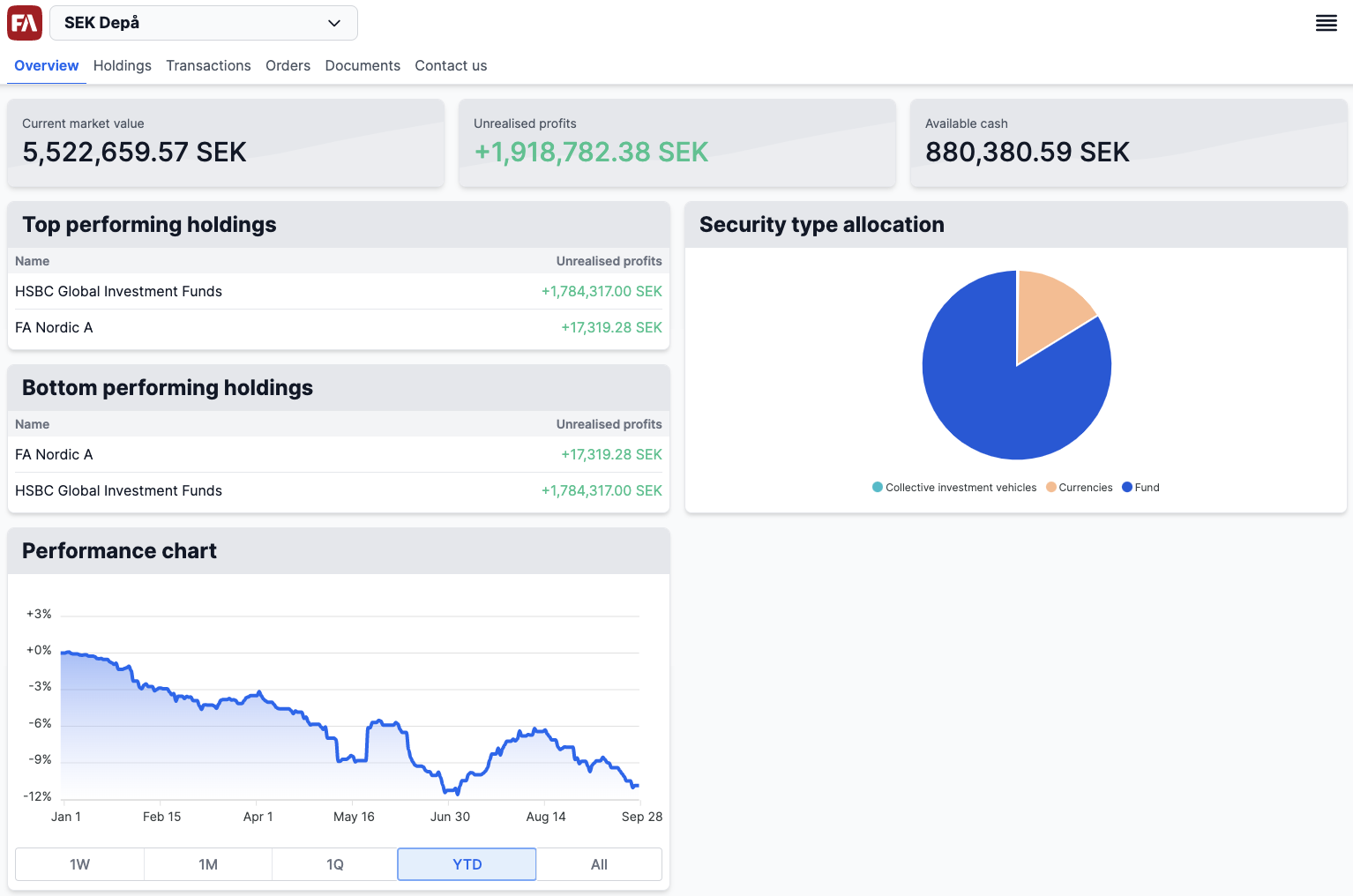Choose the 1Q chart range
1353x896 pixels.
(x=335, y=864)
